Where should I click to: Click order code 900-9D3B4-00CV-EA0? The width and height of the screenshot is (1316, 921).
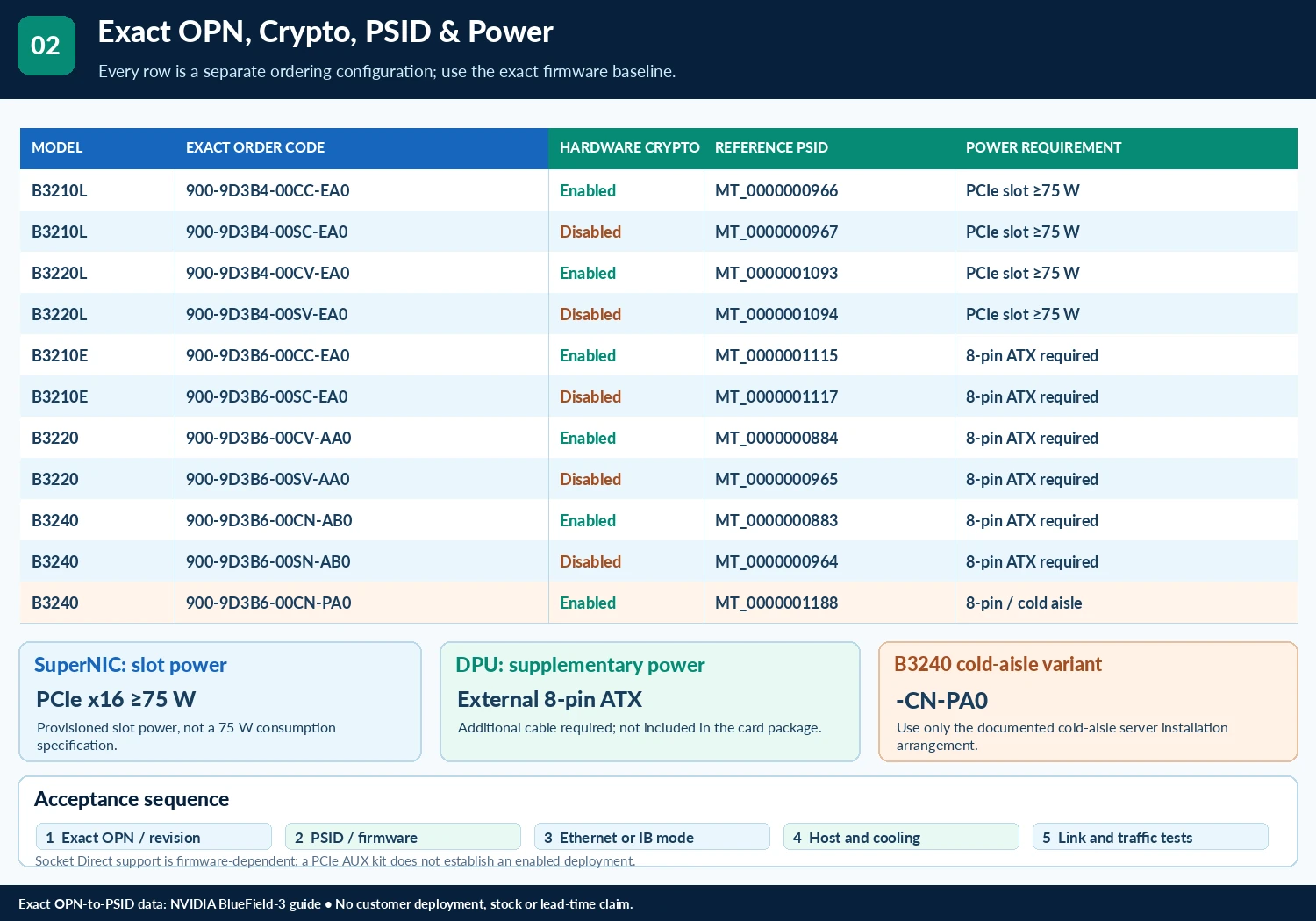click(x=268, y=273)
